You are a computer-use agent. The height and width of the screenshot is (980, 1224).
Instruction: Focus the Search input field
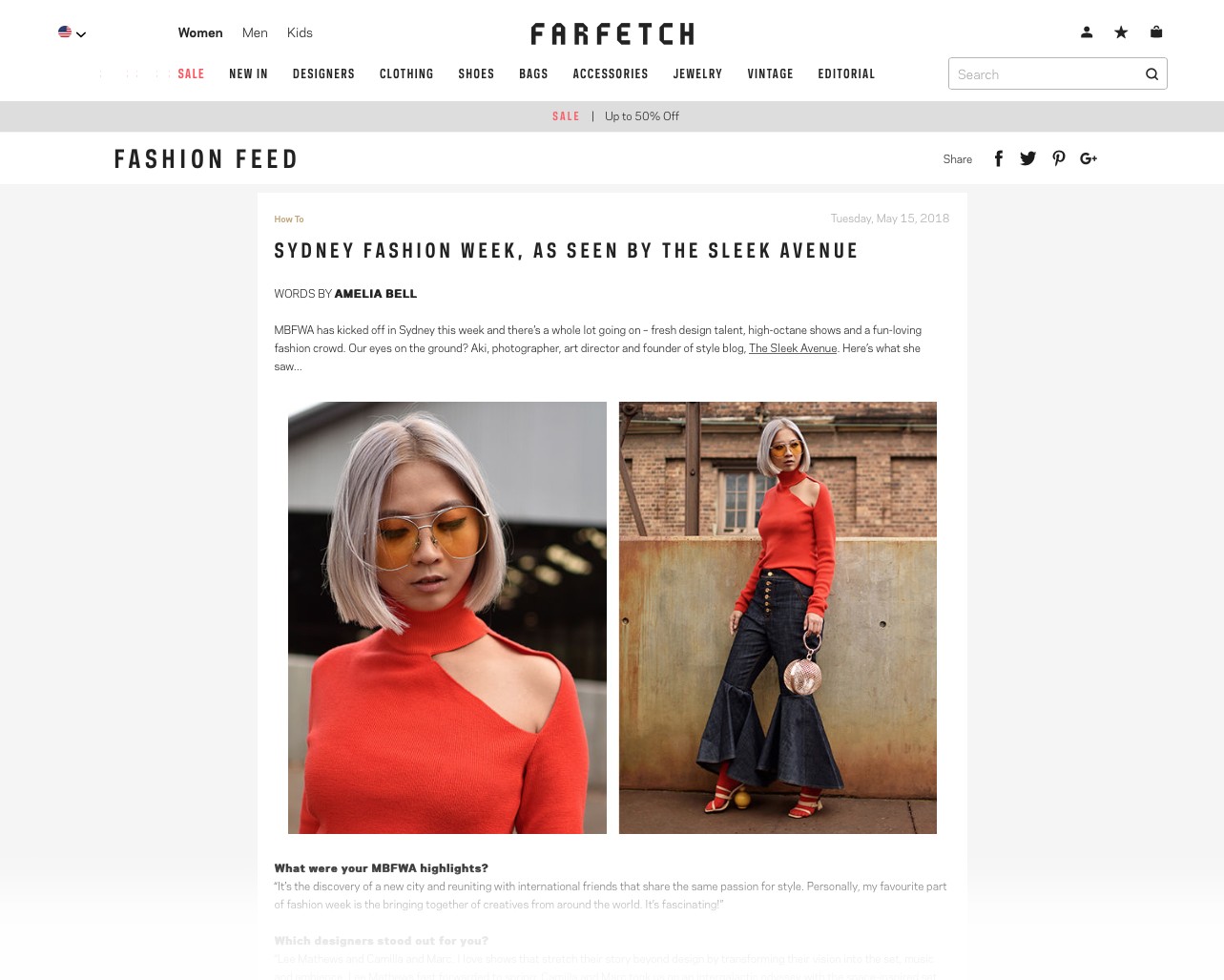[x=1045, y=73]
